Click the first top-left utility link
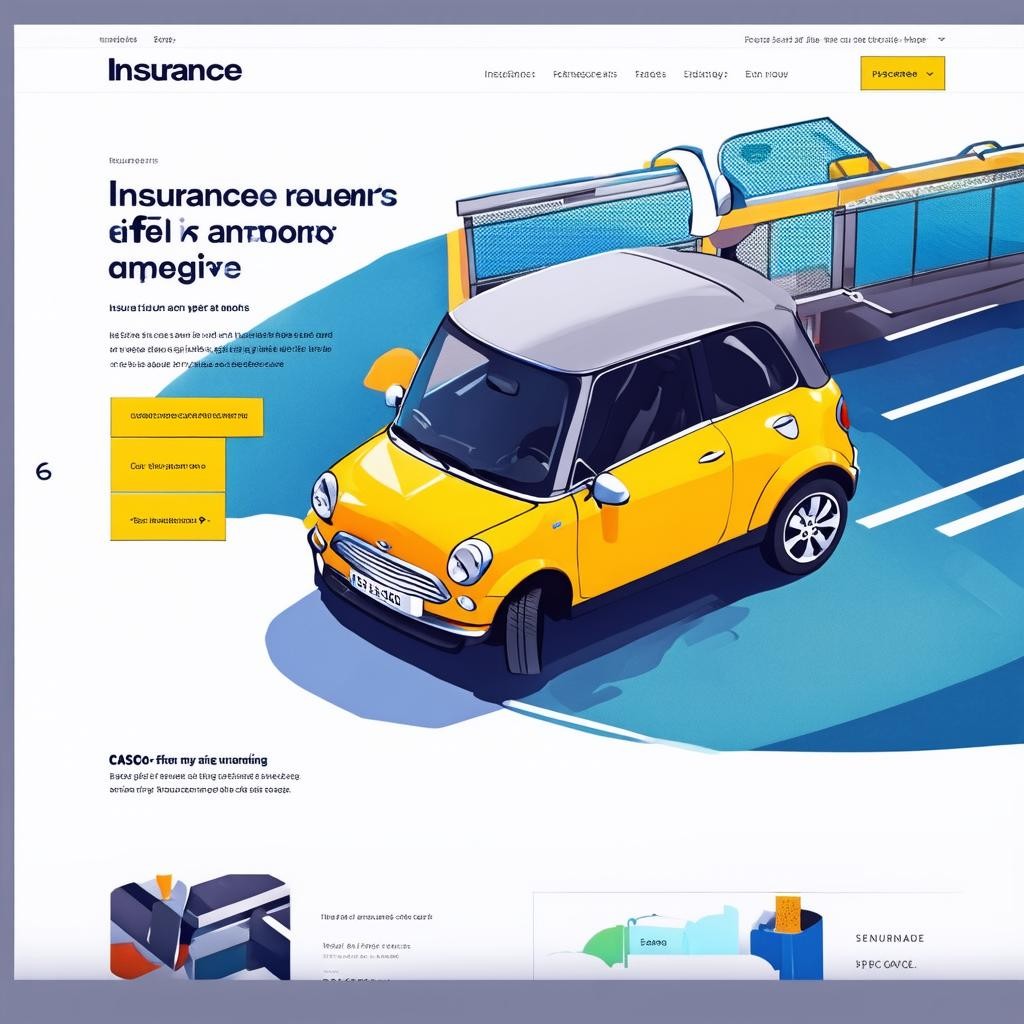This screenshot has height=1024, width=1024. click(x=118, y=40)
